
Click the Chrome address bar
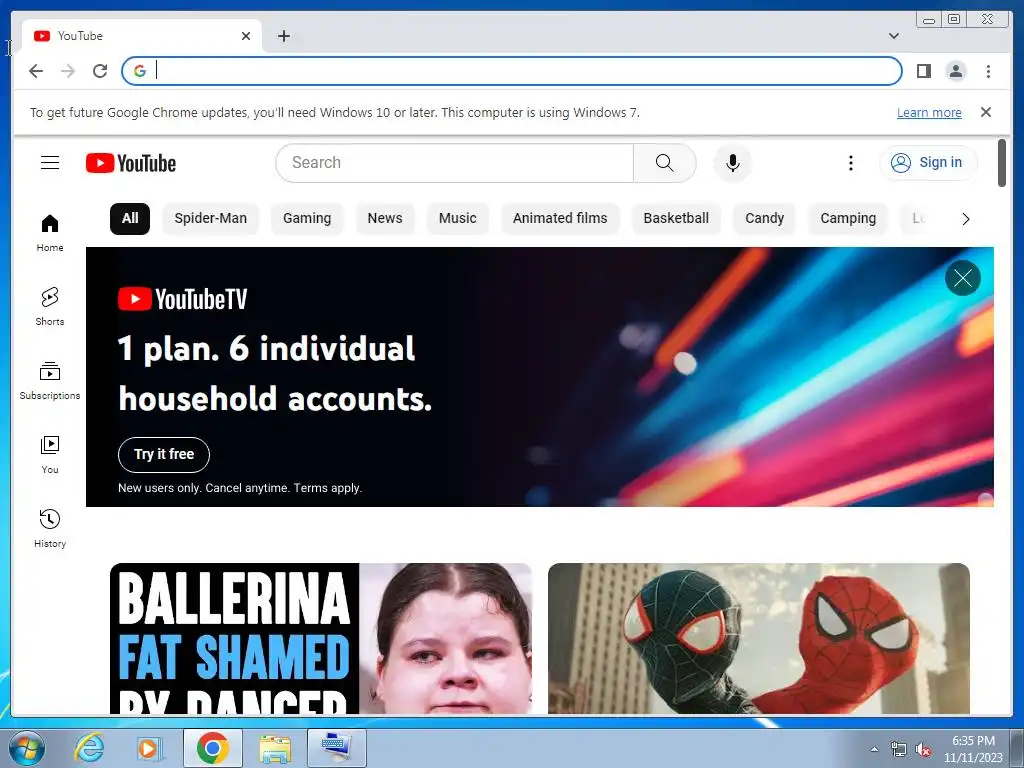[511, 71]
